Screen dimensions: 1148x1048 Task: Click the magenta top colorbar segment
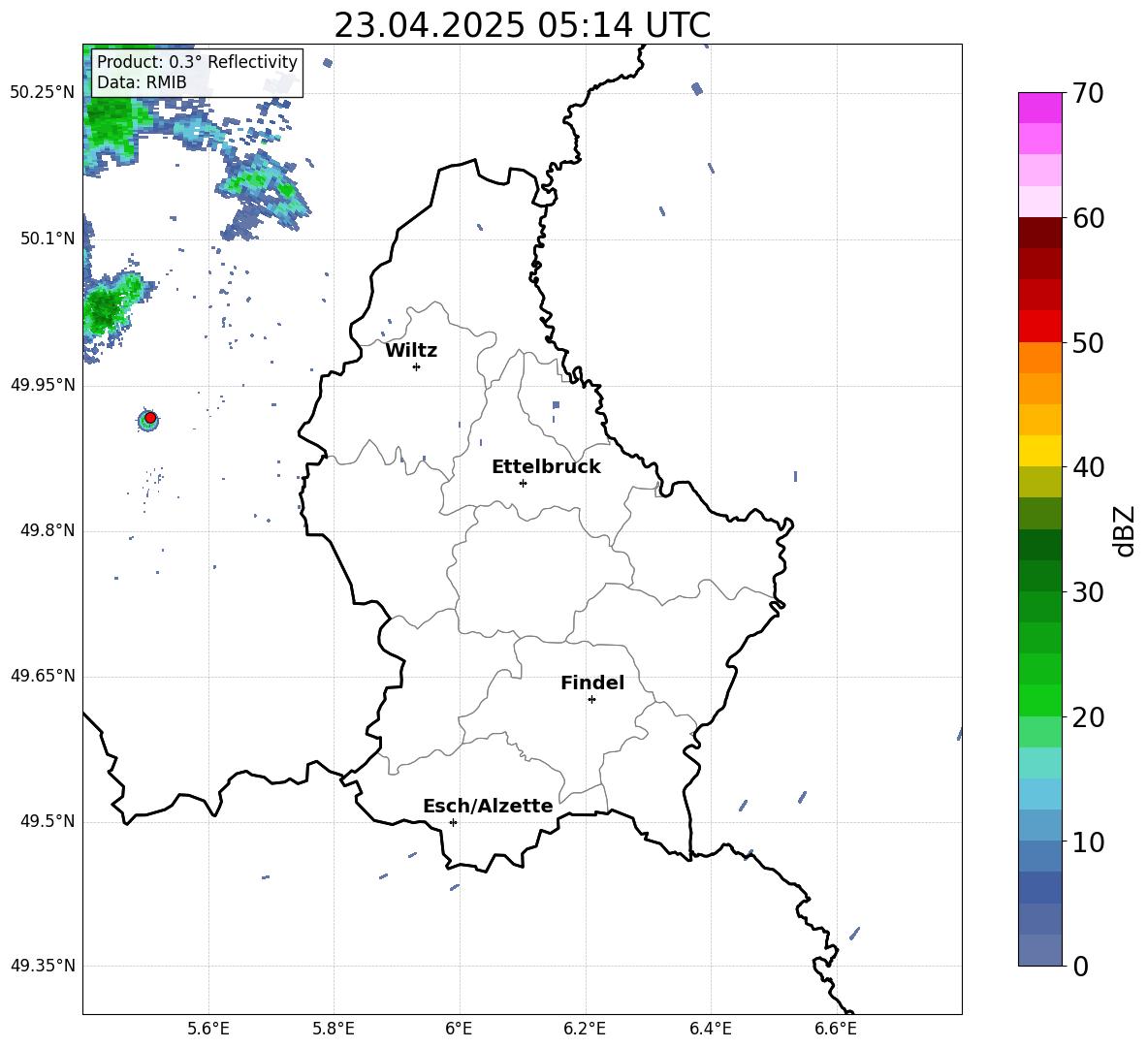click(1040, 108)
